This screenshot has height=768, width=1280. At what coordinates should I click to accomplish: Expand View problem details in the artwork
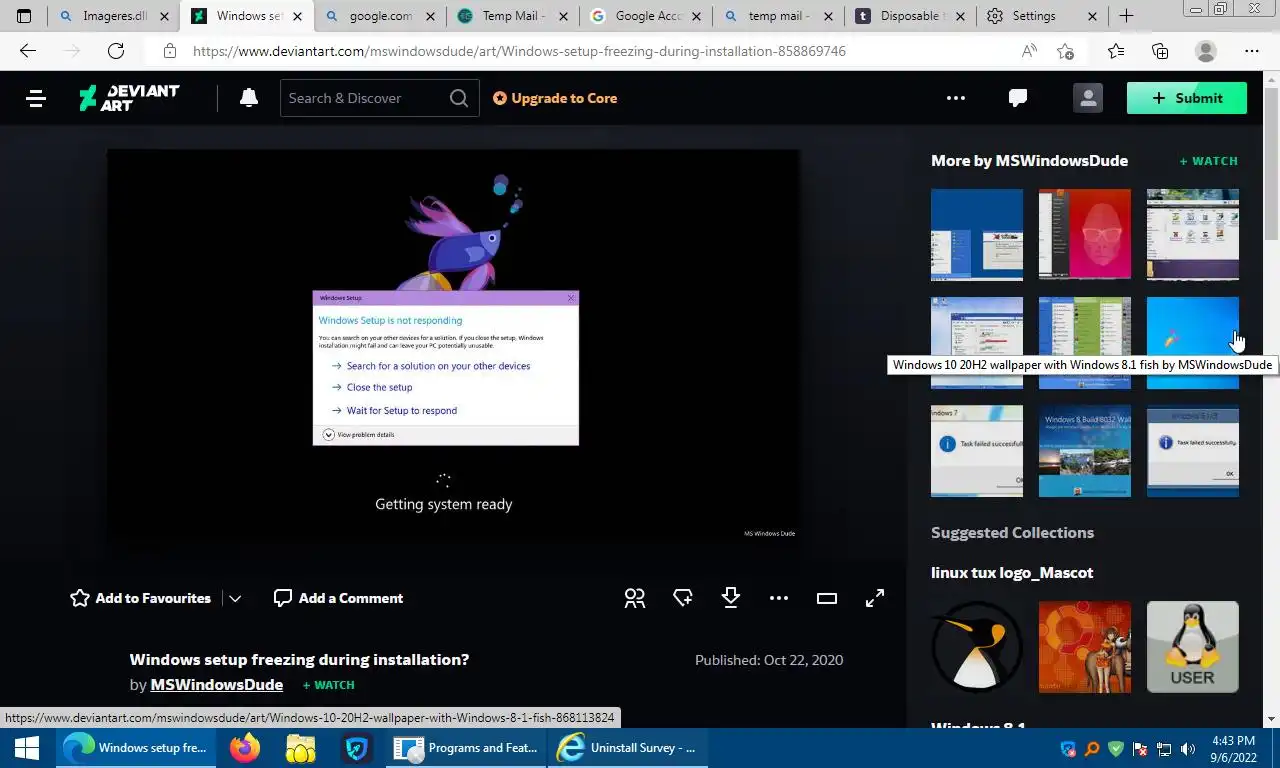point(359,435)
